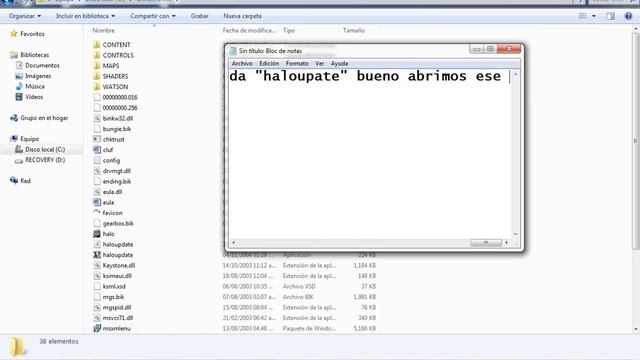
Task: Toggle the preview pane icon in Explorer
Action: (610, 16)
